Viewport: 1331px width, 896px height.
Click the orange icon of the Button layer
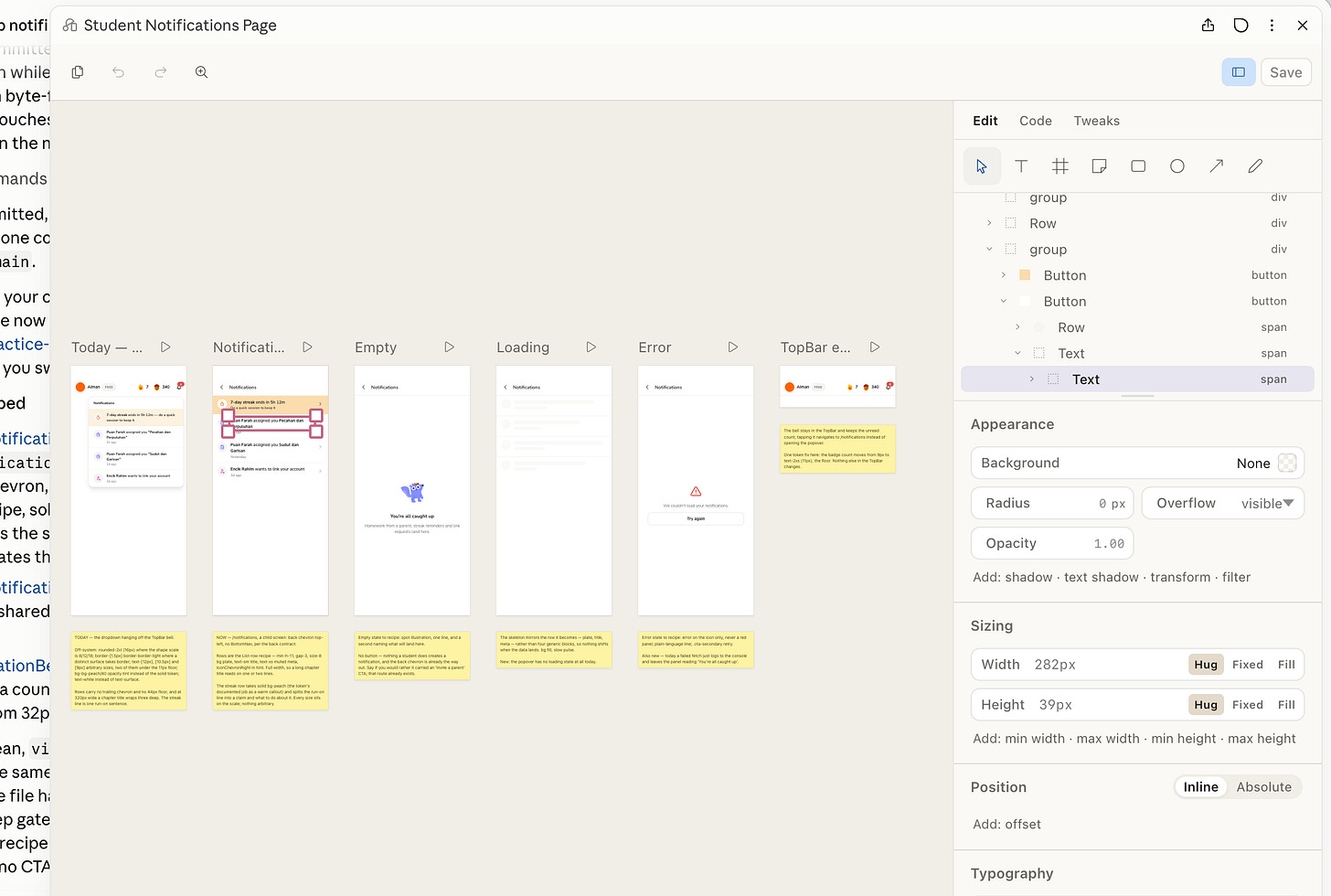pos(1025,275)
